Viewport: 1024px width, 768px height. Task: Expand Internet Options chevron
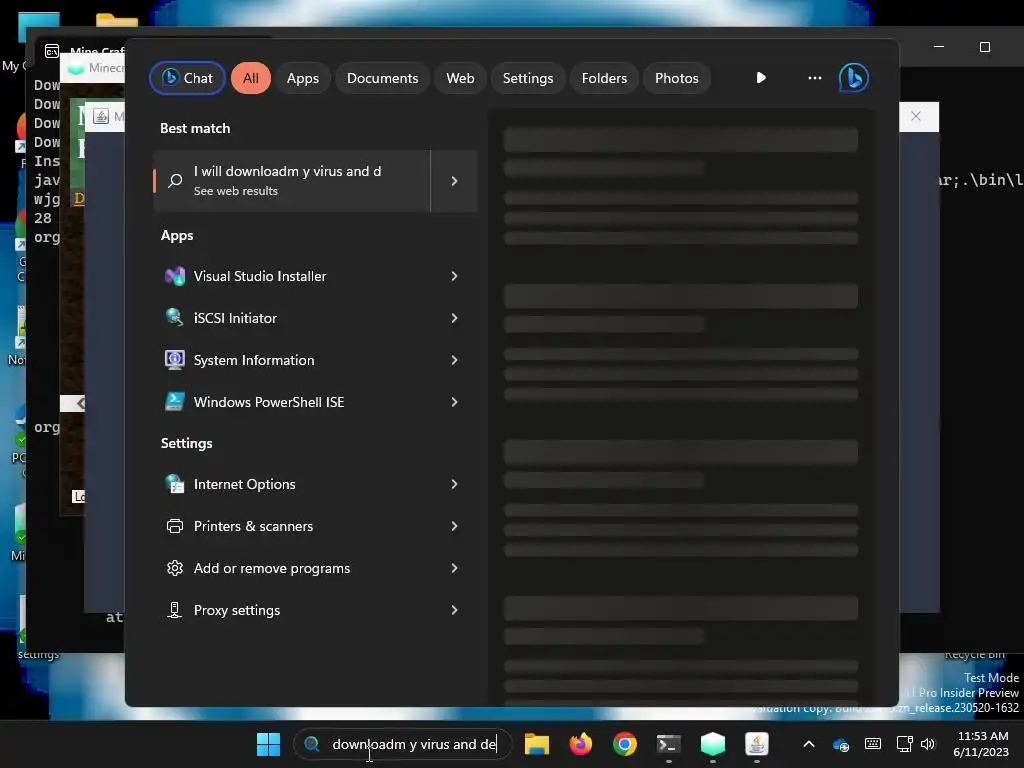(x=455, y=484)
